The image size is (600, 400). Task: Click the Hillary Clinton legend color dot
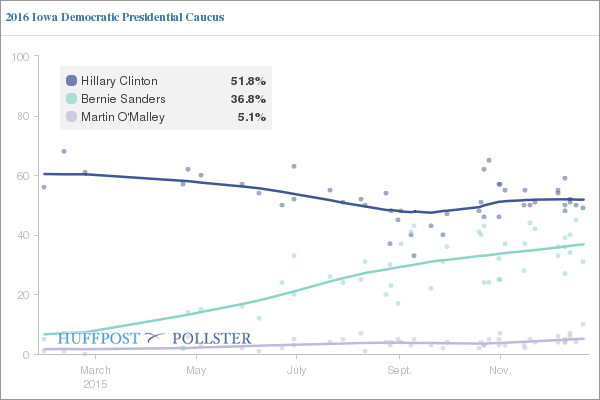click(x=70, y=80)
